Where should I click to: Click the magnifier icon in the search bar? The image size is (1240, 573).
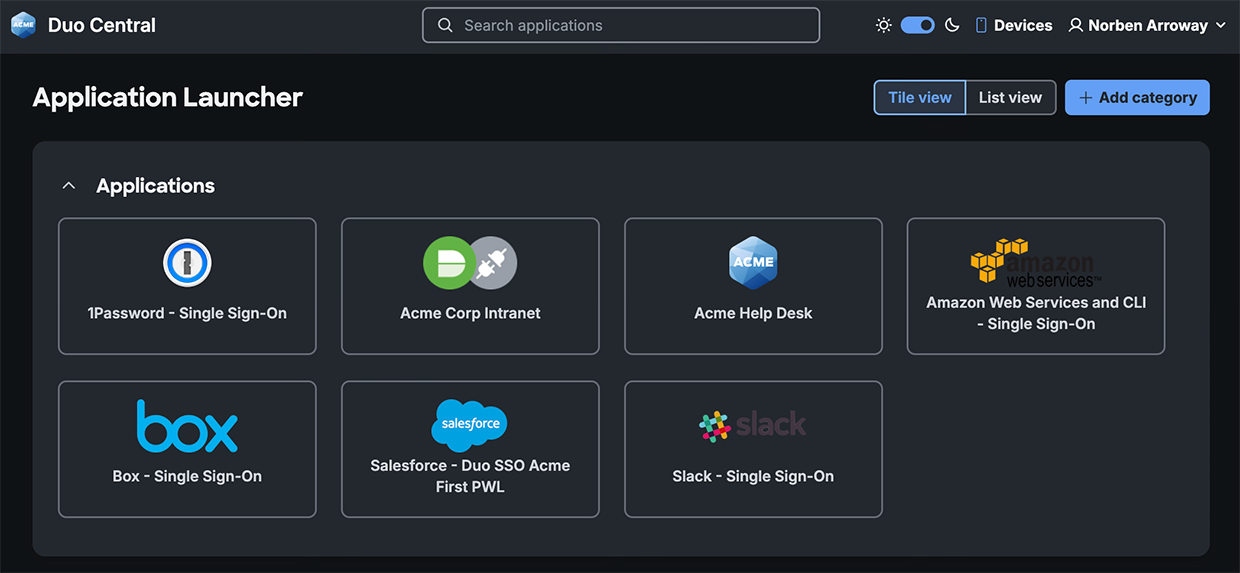click(x=444, y=25)
